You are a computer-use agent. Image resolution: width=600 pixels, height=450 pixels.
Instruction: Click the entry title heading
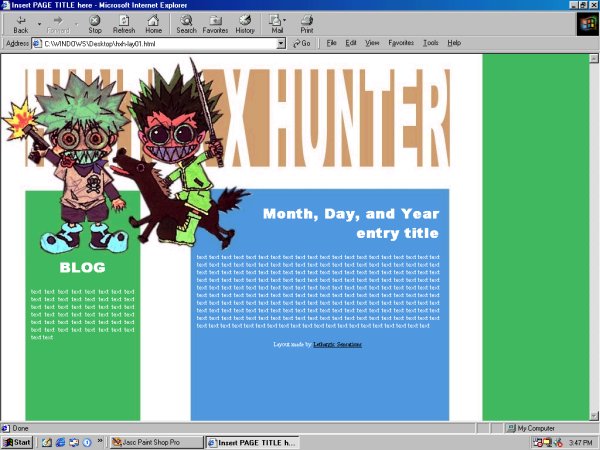(x=398, y=233)
